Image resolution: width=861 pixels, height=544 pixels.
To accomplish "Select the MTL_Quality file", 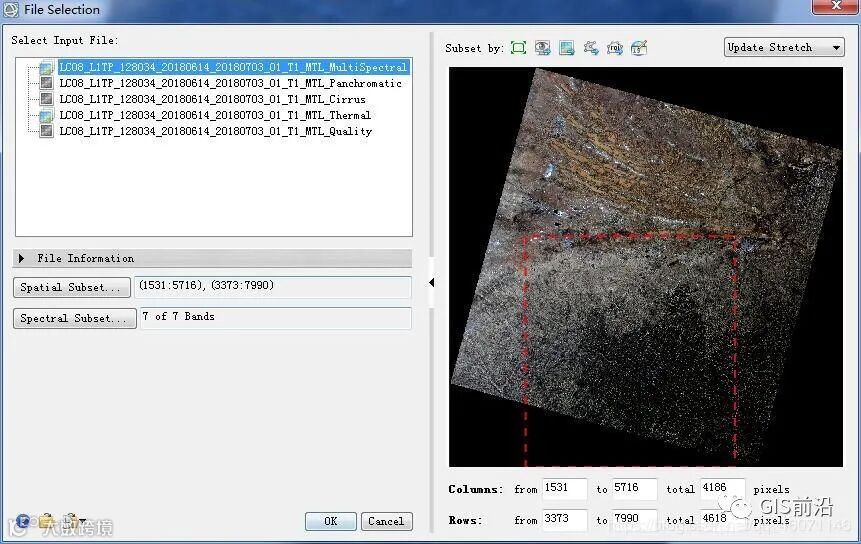I will pos(216,131).
